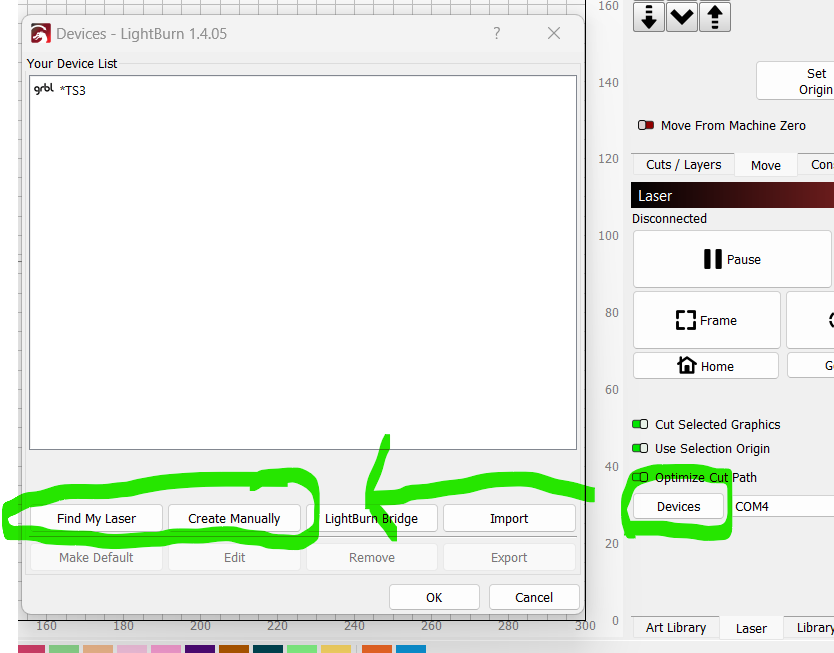The height and width of the screenshot is (653, 834).
Task: Click the dashed down-arrow move button
Action: coord(649,16)
